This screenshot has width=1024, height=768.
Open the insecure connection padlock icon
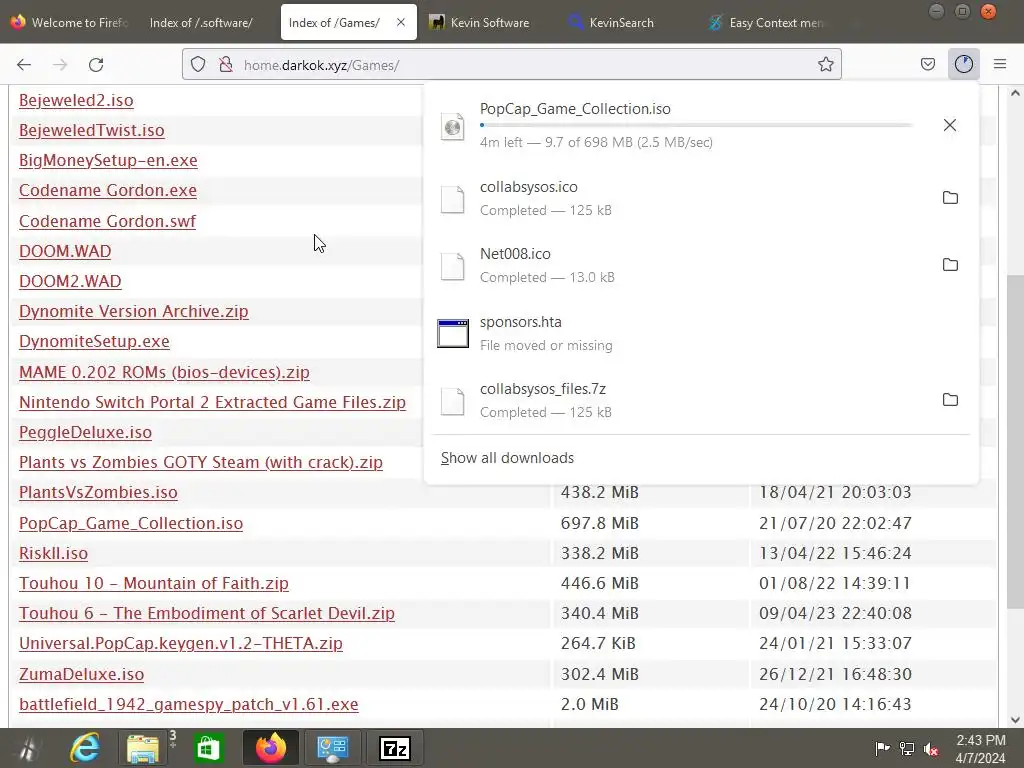pos(226,65)
